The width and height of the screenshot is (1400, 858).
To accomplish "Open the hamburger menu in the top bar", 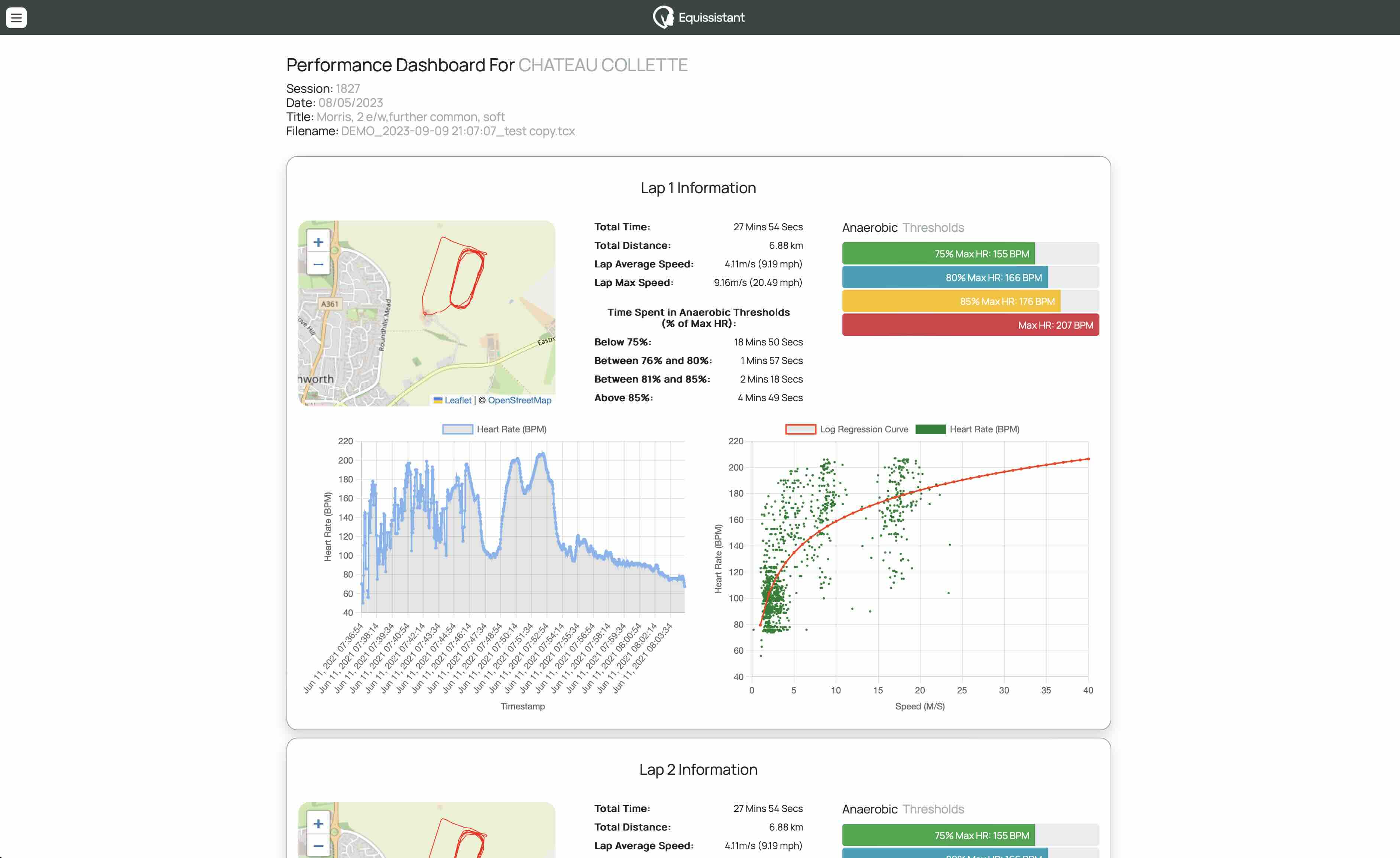I will [x=16, y=17].
